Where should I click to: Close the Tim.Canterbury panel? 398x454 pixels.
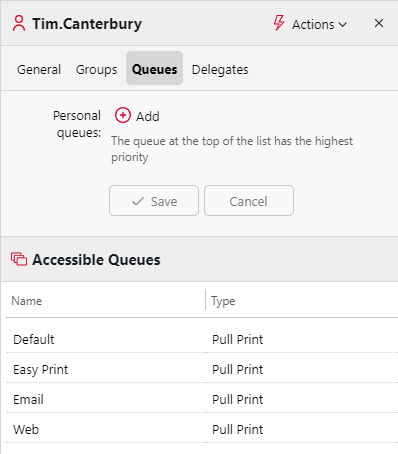(x=379, y=23)
